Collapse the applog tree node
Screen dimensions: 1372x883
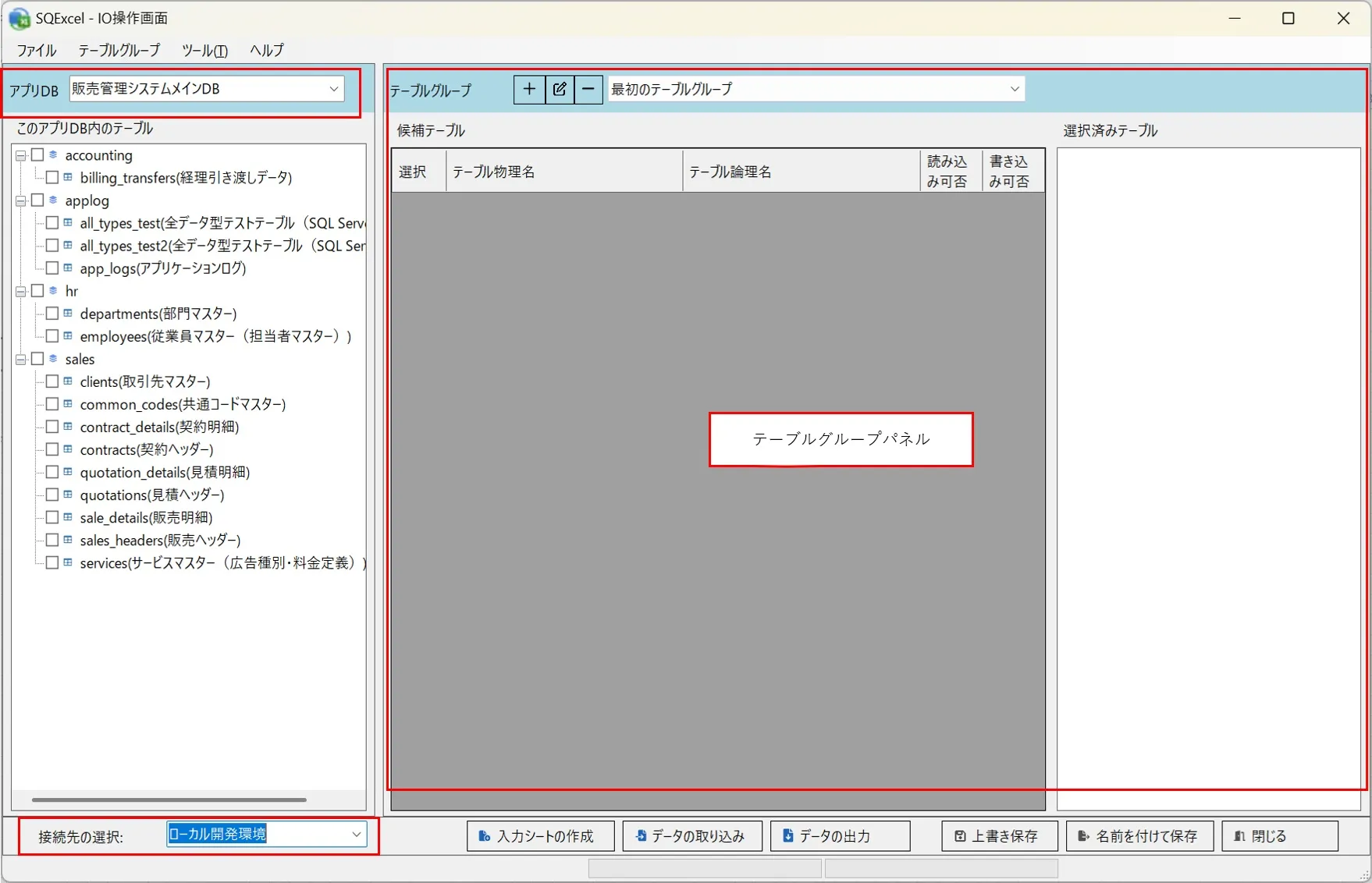pos(21,200)
